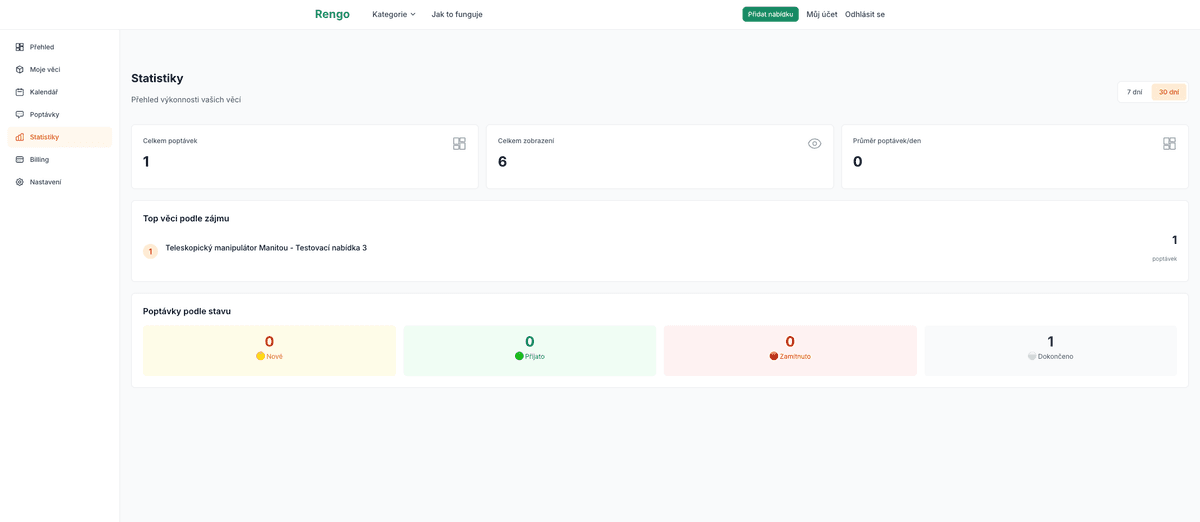This screenshot has height=522, width=1200.
Task: Click grid icon in Celkem poptávek card
Action: click(x=459, y=144)
